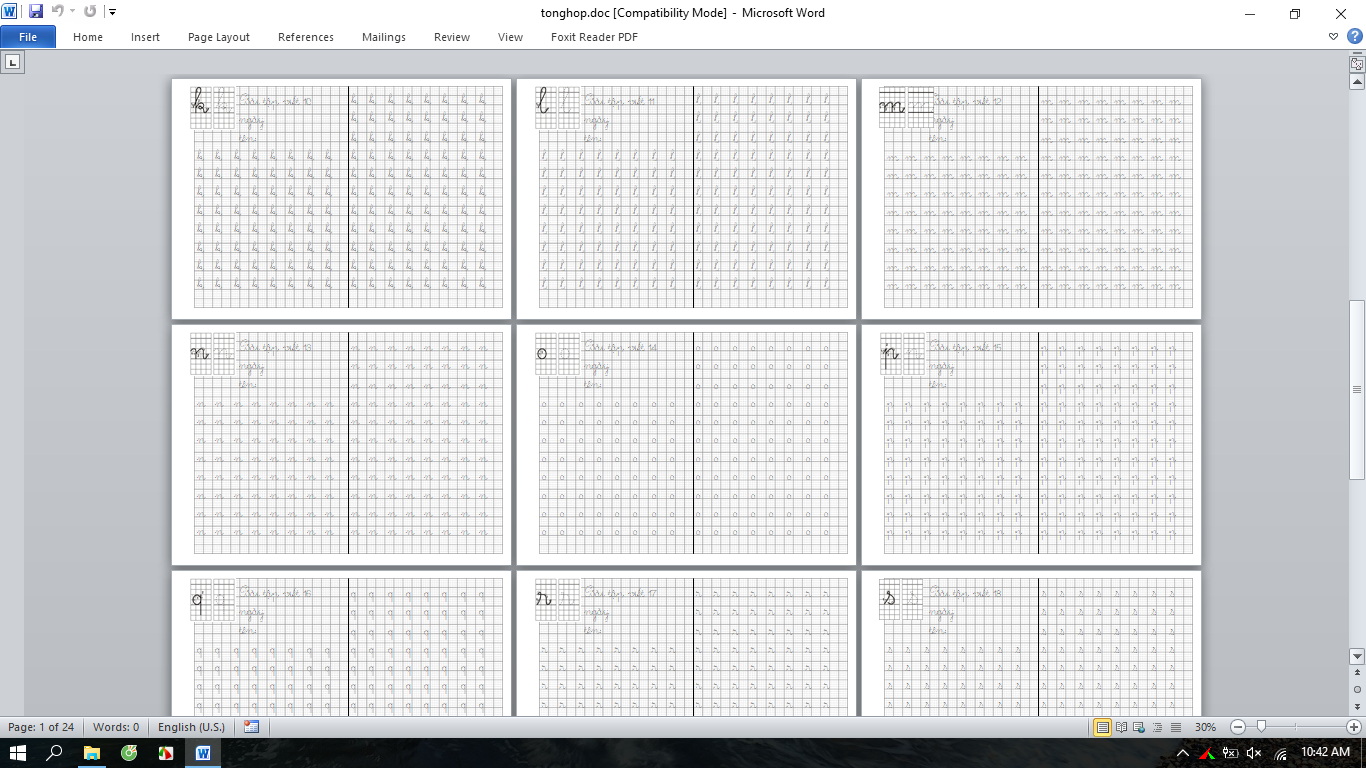Click the Save icon in Quick Access Toolbar

click(x=36, y=12)
